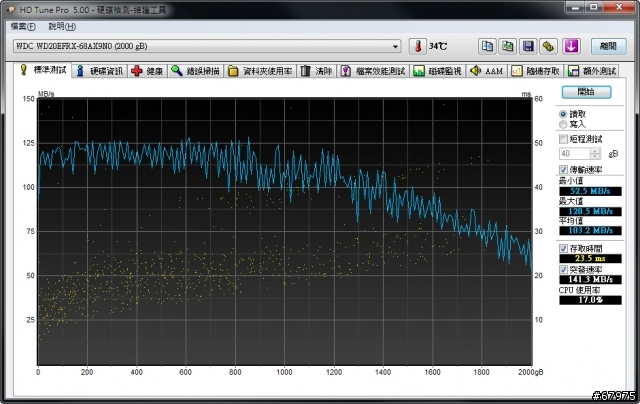
Task: Enable the 短程測試 checkbox
Action: pyautogui.click(x=563, y=139)
